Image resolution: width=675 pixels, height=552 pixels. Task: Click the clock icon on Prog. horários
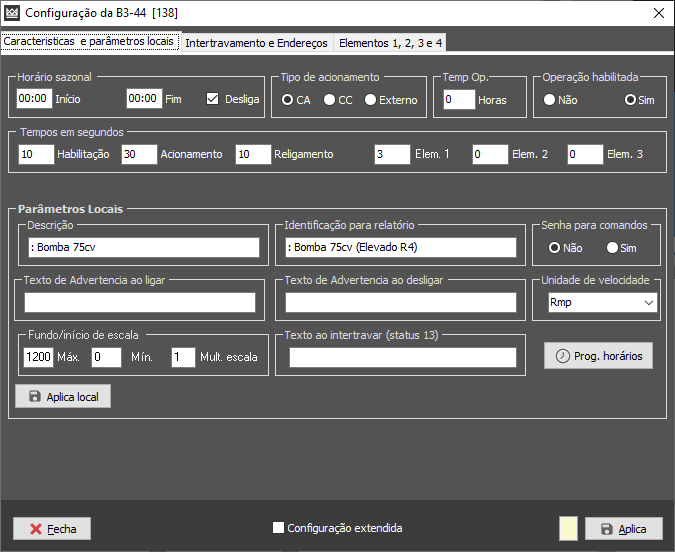tap(563, 356)
